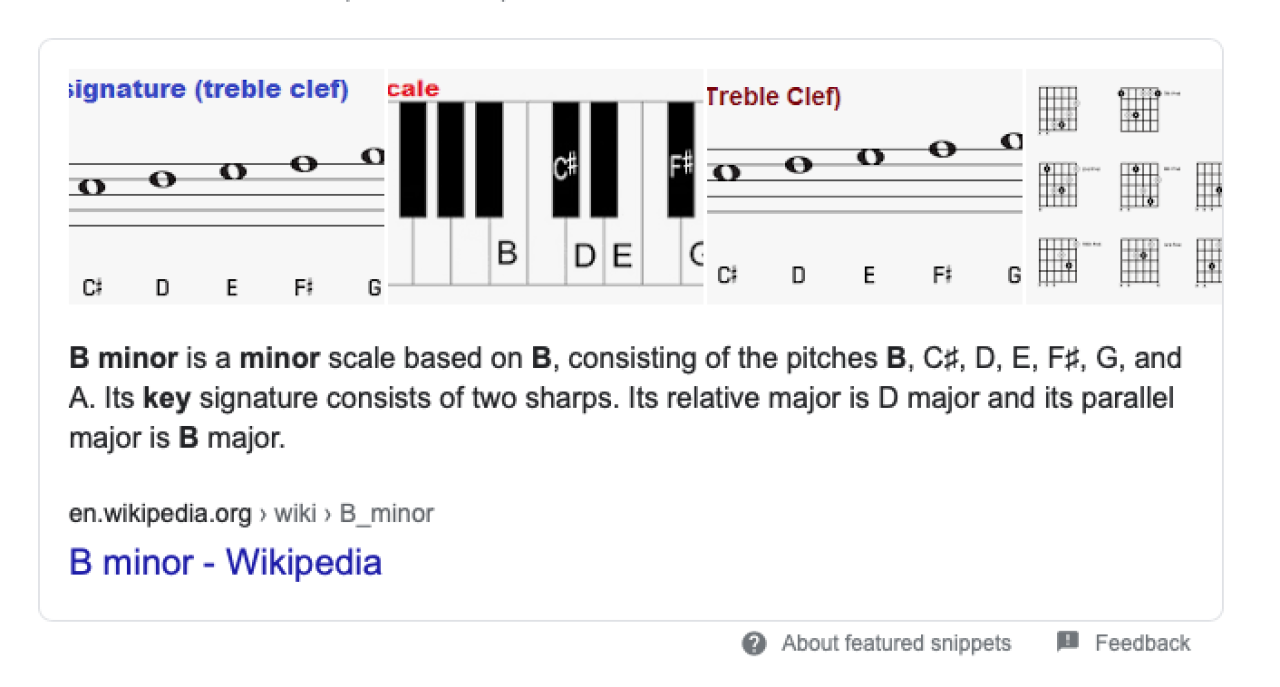Click the red 'cale' heading above piano
This screenshot has height=687, width=1280.
(x=413, y=89)
